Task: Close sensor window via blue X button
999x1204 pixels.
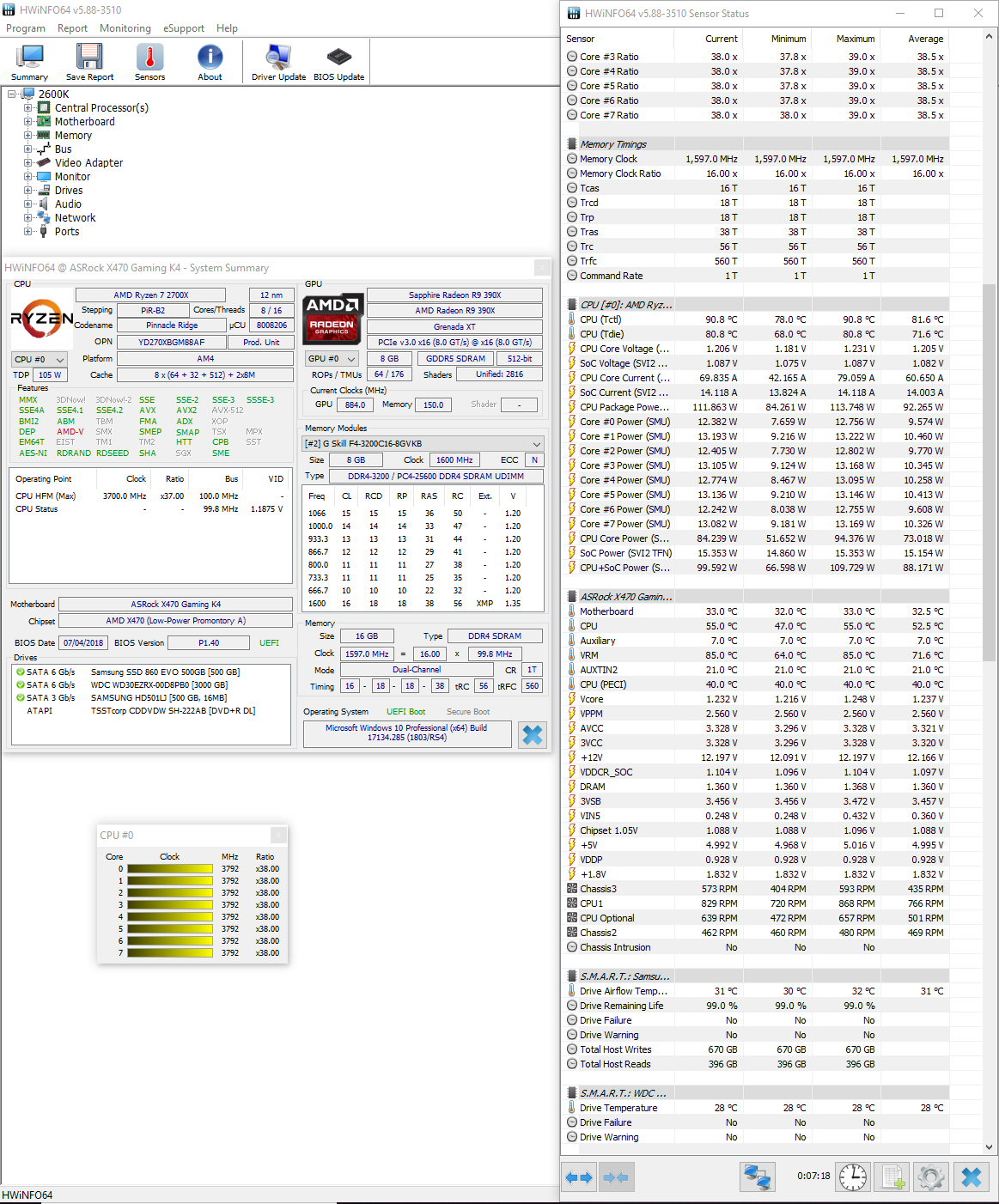Action: tap(972, 1177)
